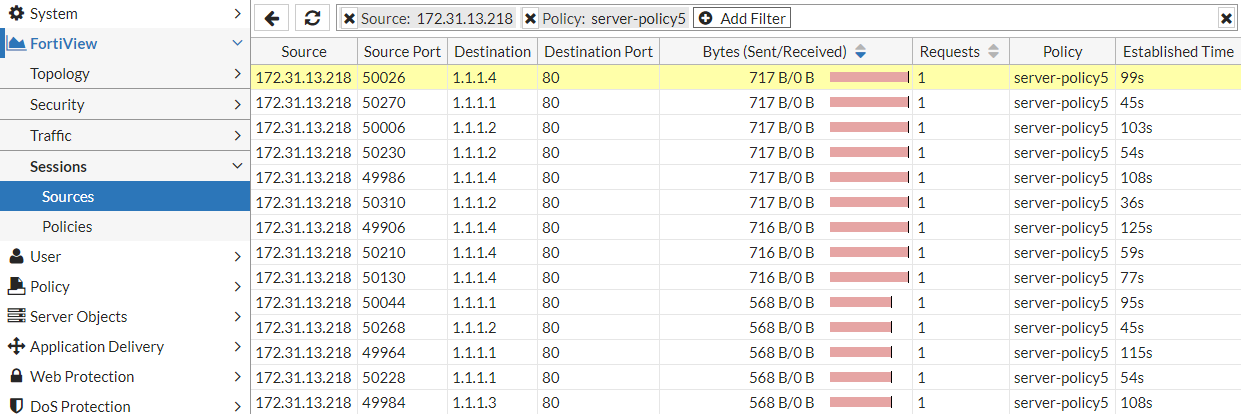
Task: Select source port 50210 cell
Action: pyautogui.click(x=401, y=252)
